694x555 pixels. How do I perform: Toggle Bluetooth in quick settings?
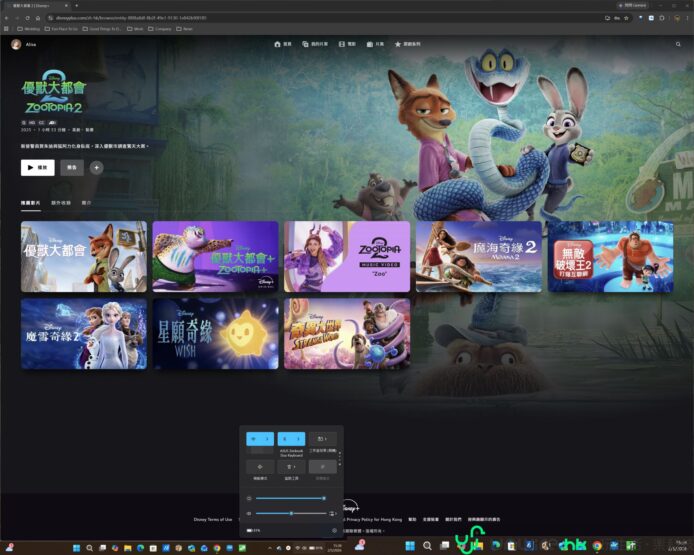[285, 439]
